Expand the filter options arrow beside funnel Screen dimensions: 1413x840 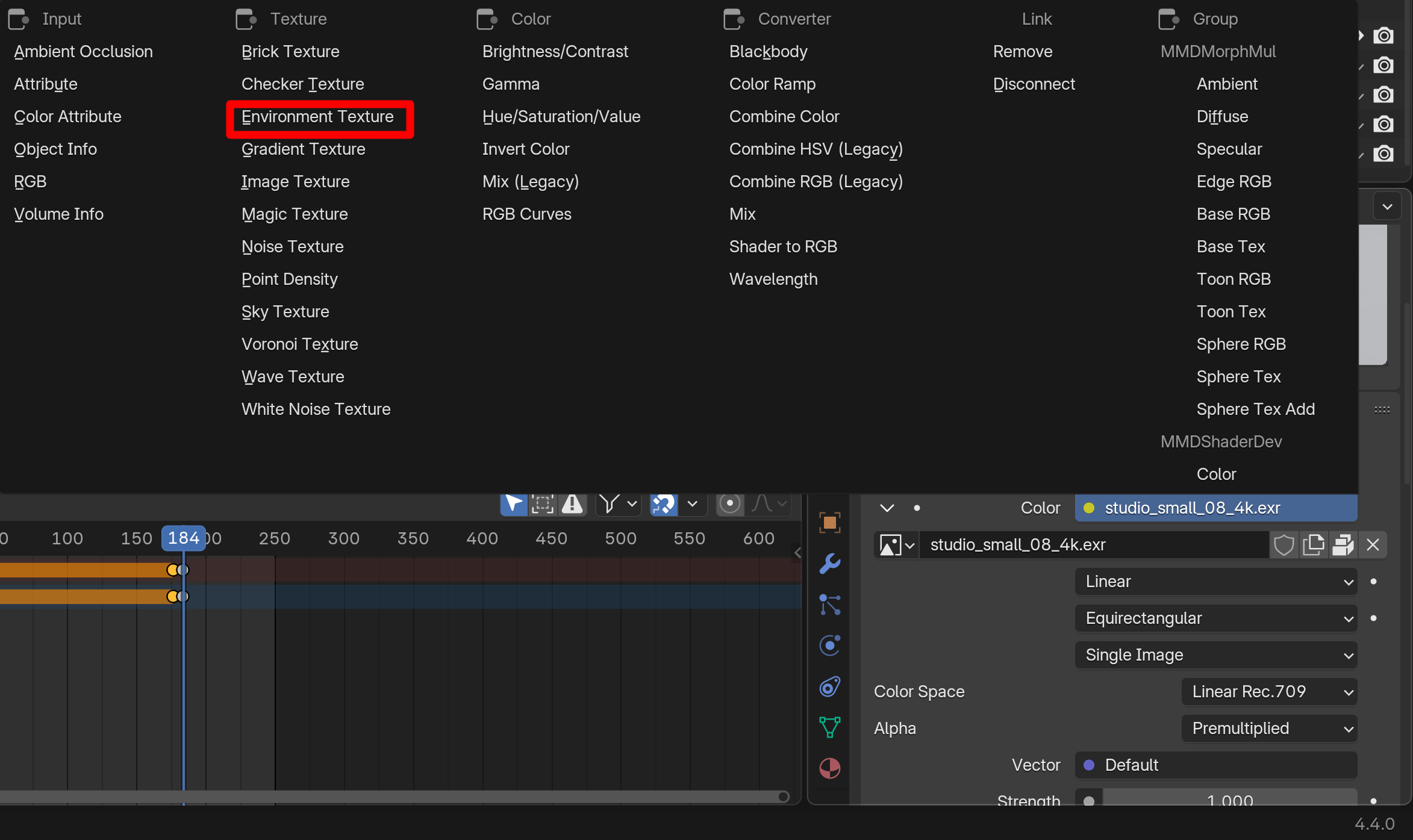632,503
